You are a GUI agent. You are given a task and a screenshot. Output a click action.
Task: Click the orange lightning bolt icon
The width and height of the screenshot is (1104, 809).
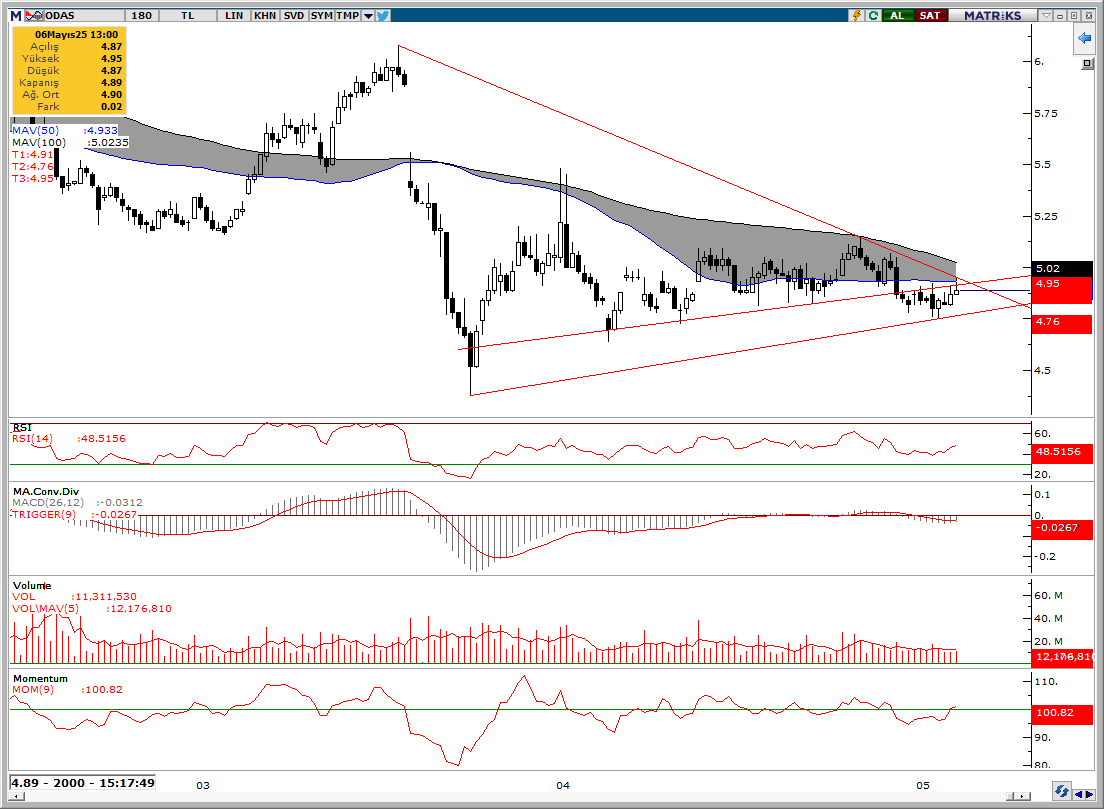click(857, 15)
